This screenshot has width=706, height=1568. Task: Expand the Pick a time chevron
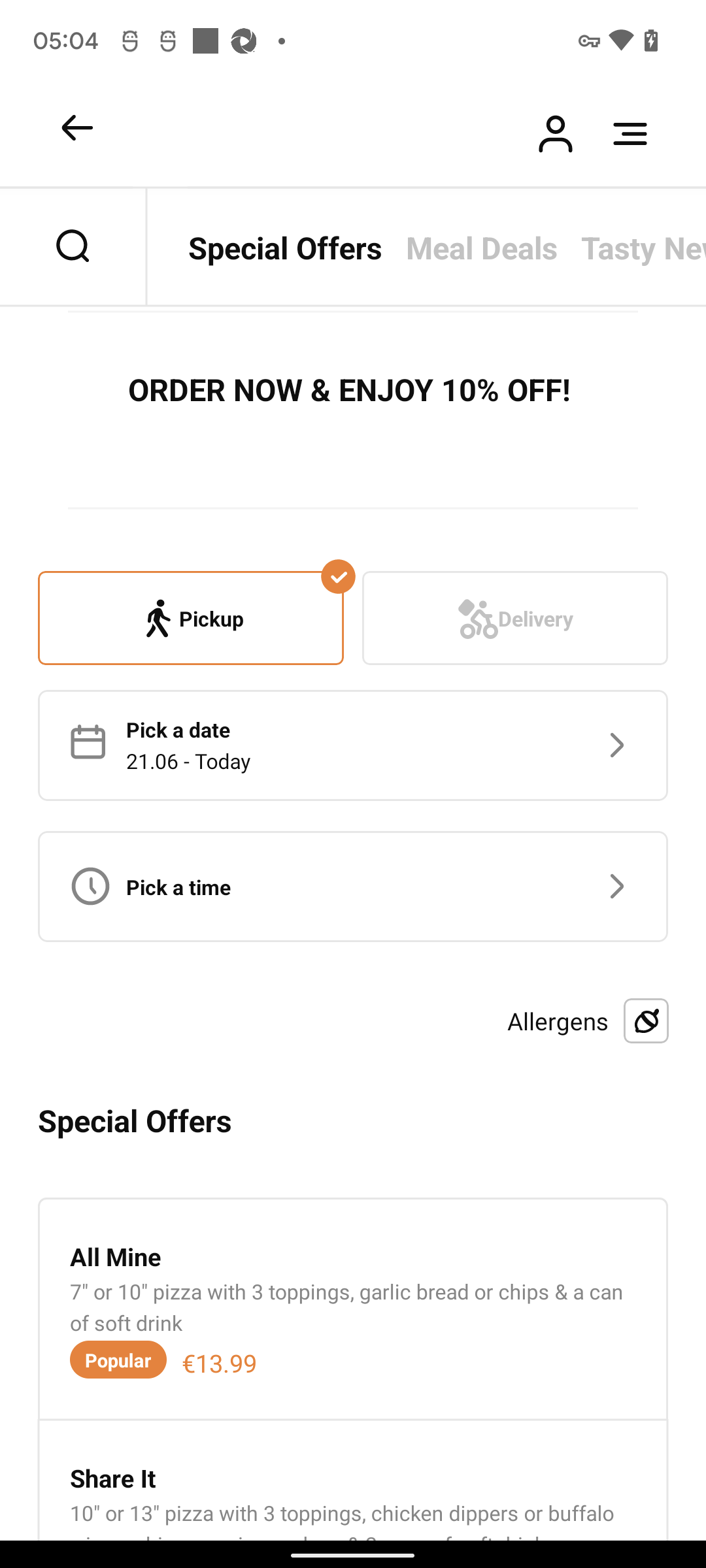click(616, 887)
